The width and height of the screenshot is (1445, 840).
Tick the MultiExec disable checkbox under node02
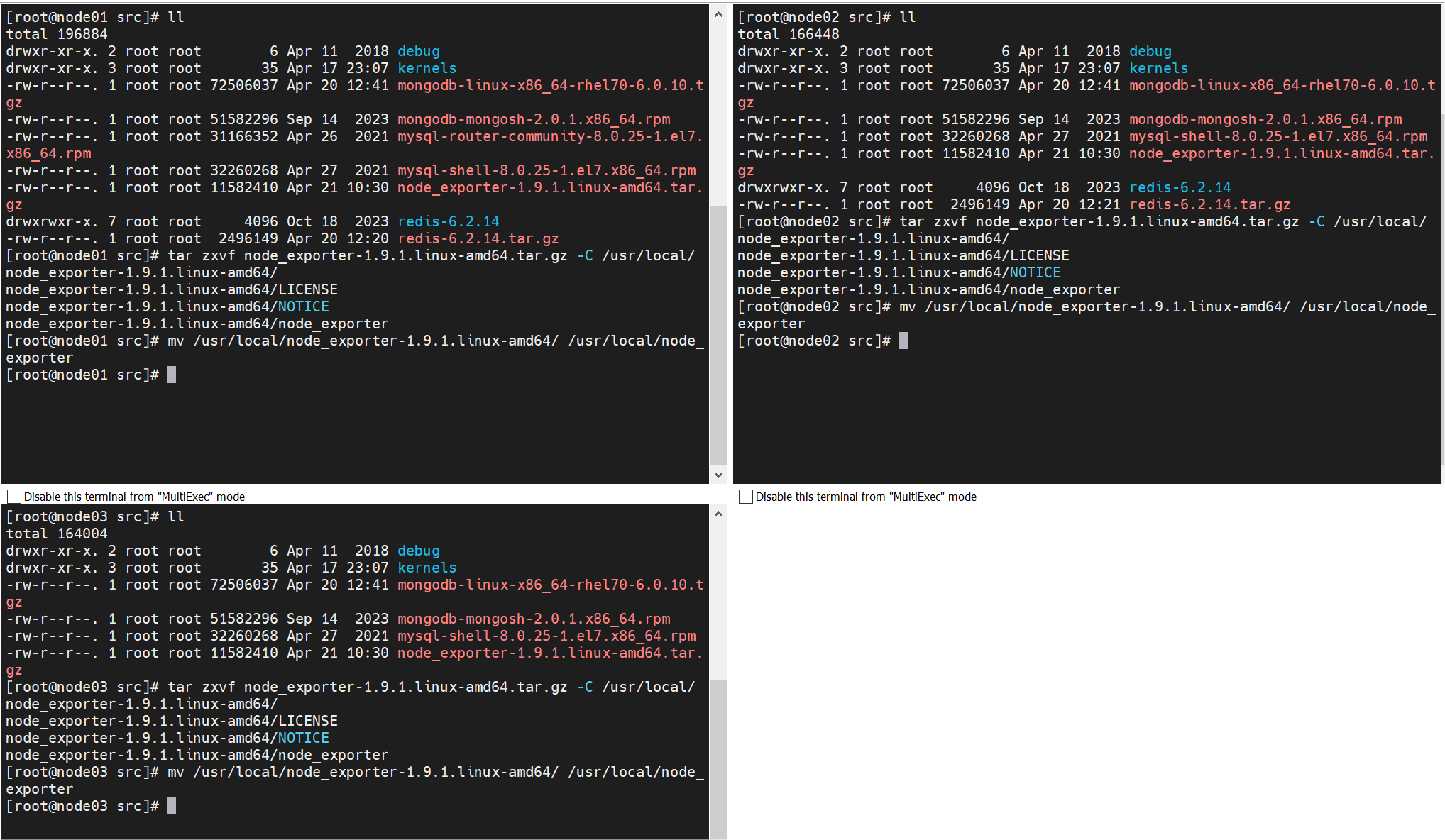745,497
